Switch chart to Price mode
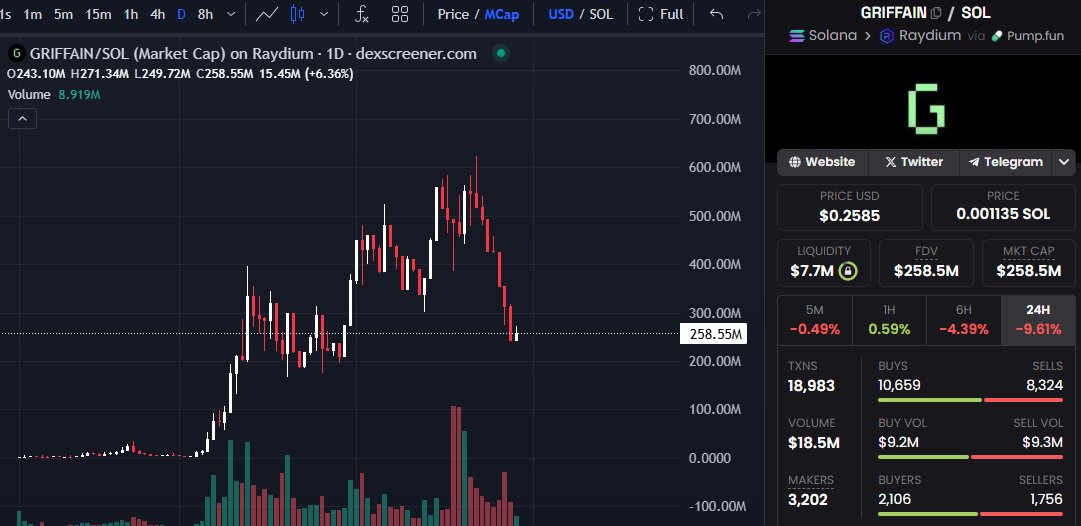Screen dimensions: 1081x526 [x=453, y=14]
